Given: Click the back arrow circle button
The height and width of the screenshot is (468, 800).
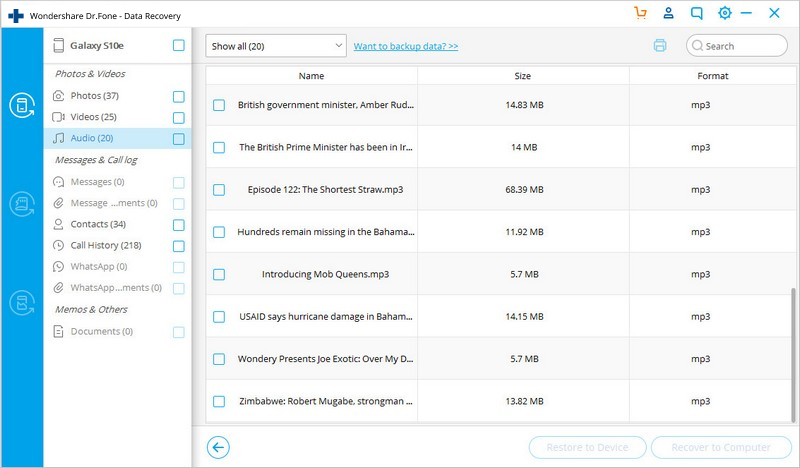Looking at the screenshot, I should [218, 448].
